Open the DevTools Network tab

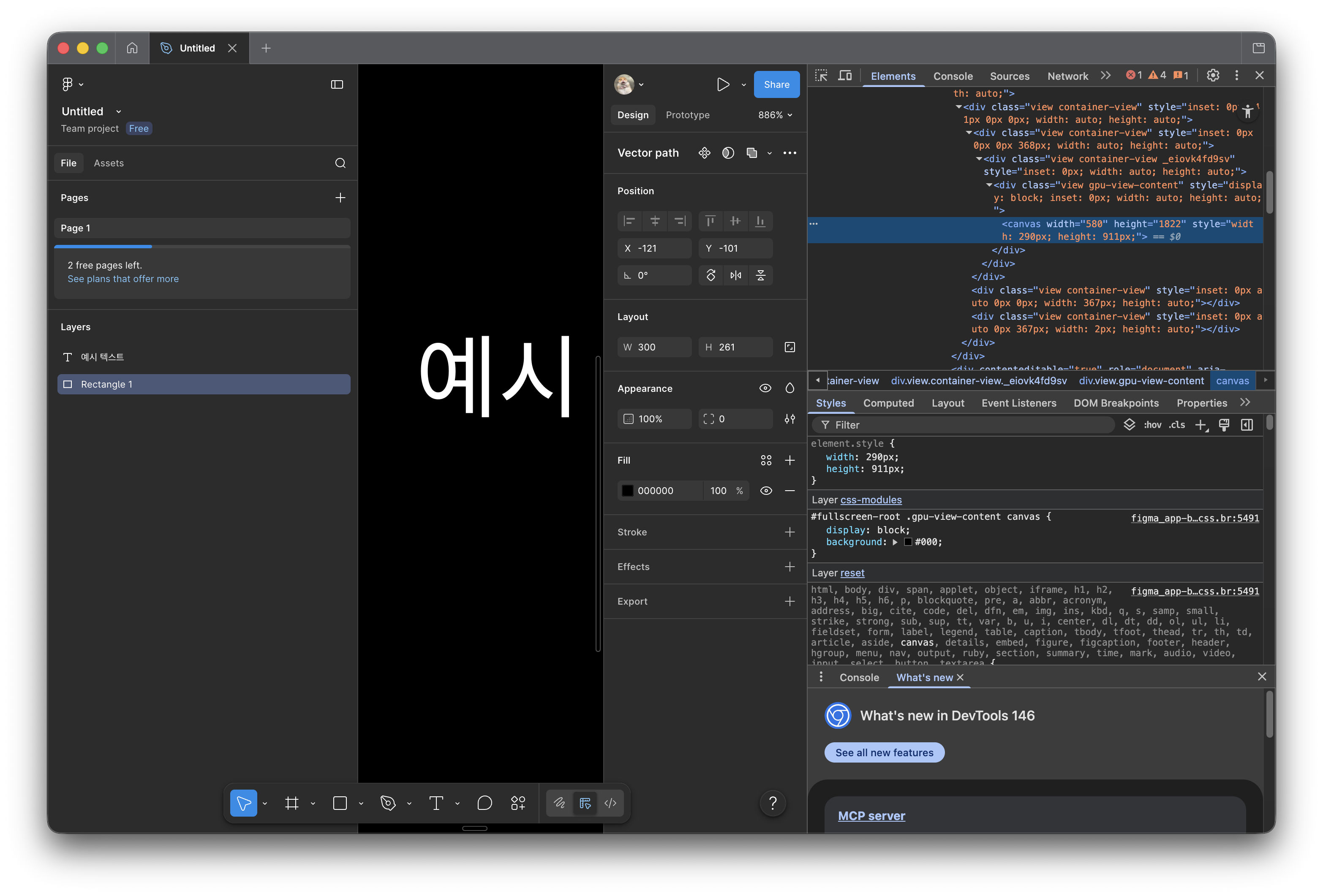pyautogui.click(x=1067, y=76)
